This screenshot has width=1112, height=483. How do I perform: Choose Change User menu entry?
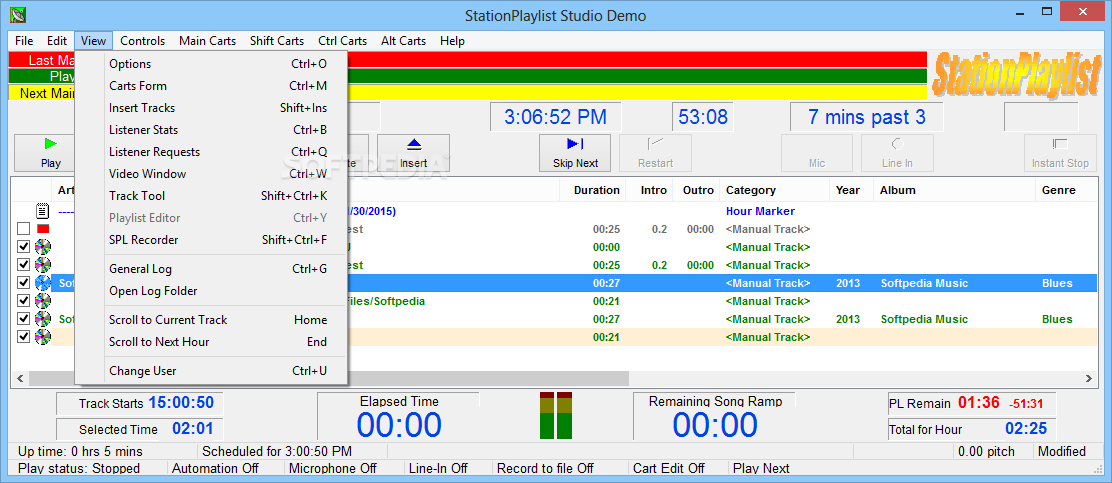coord(211,371)
